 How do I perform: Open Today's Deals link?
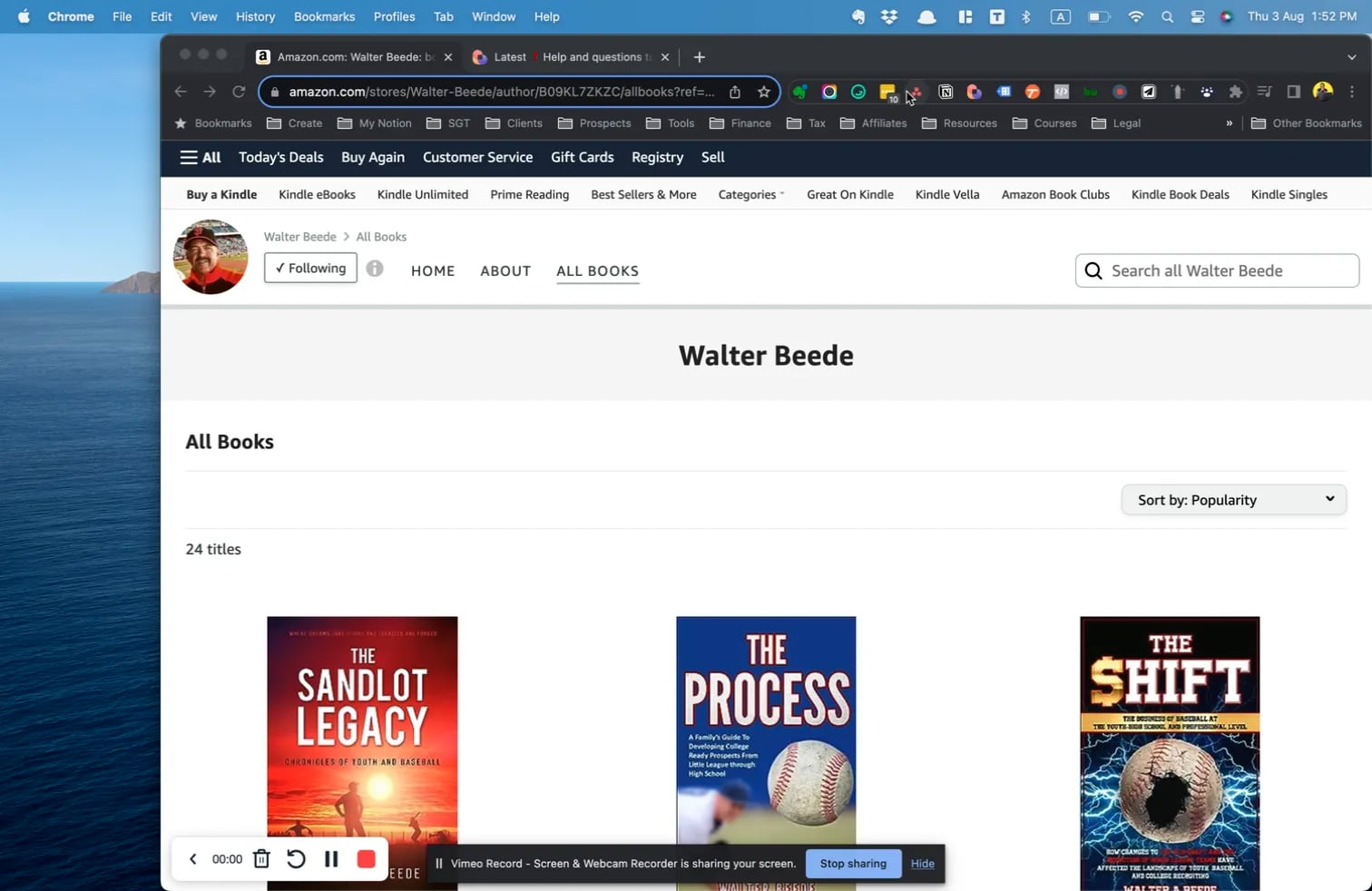[281, 158]
